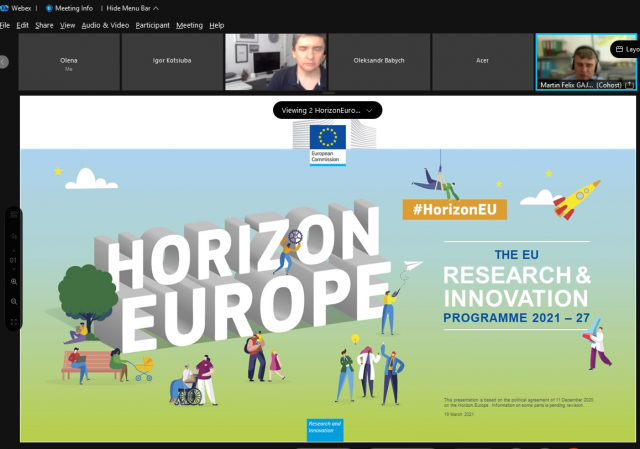
Task: Click the 'THE EU' heading on the slide
Action: [516, 255]
